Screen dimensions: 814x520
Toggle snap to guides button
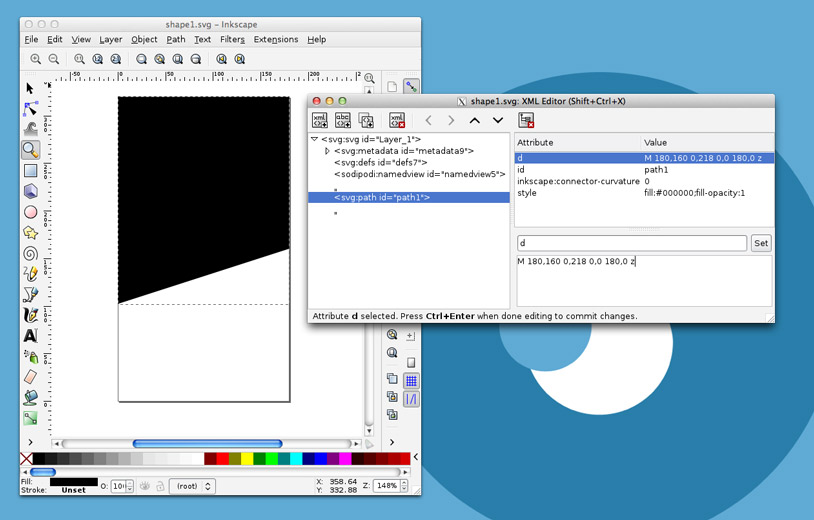pos(411,399)
